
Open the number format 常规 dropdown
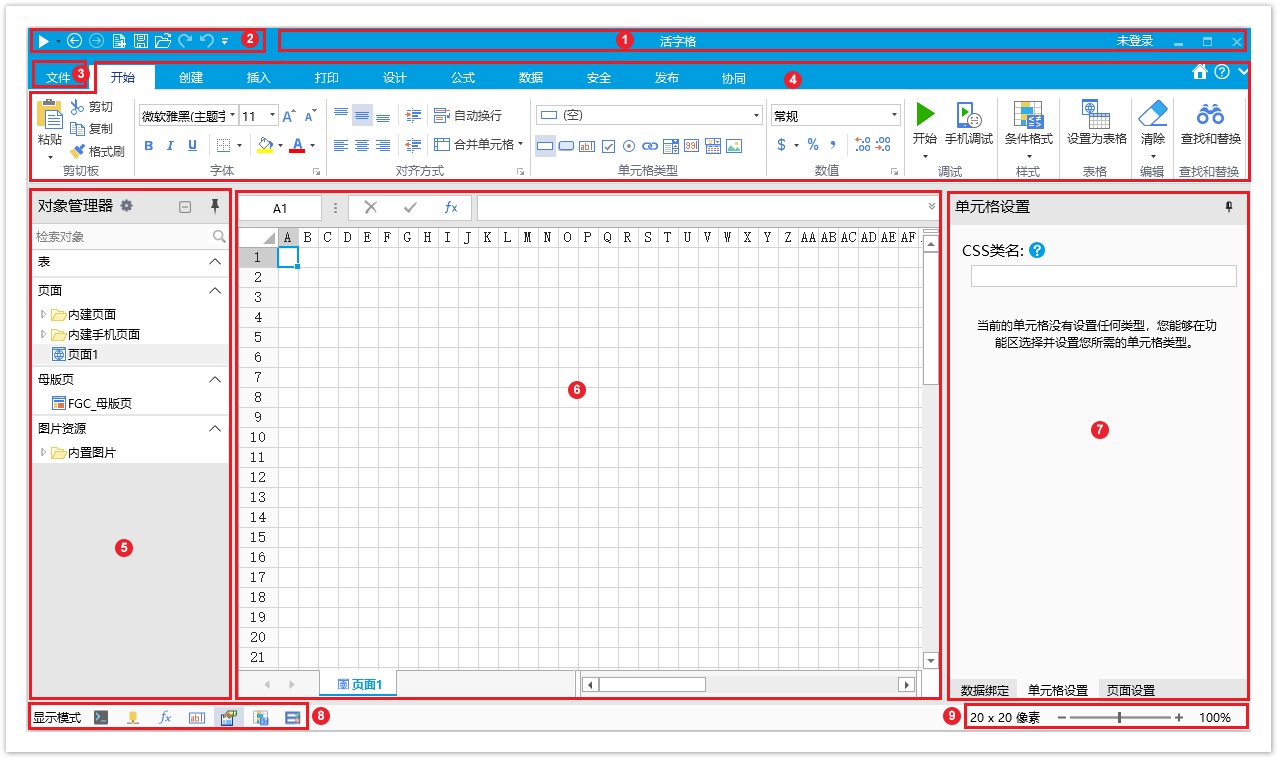pos(895,116)
